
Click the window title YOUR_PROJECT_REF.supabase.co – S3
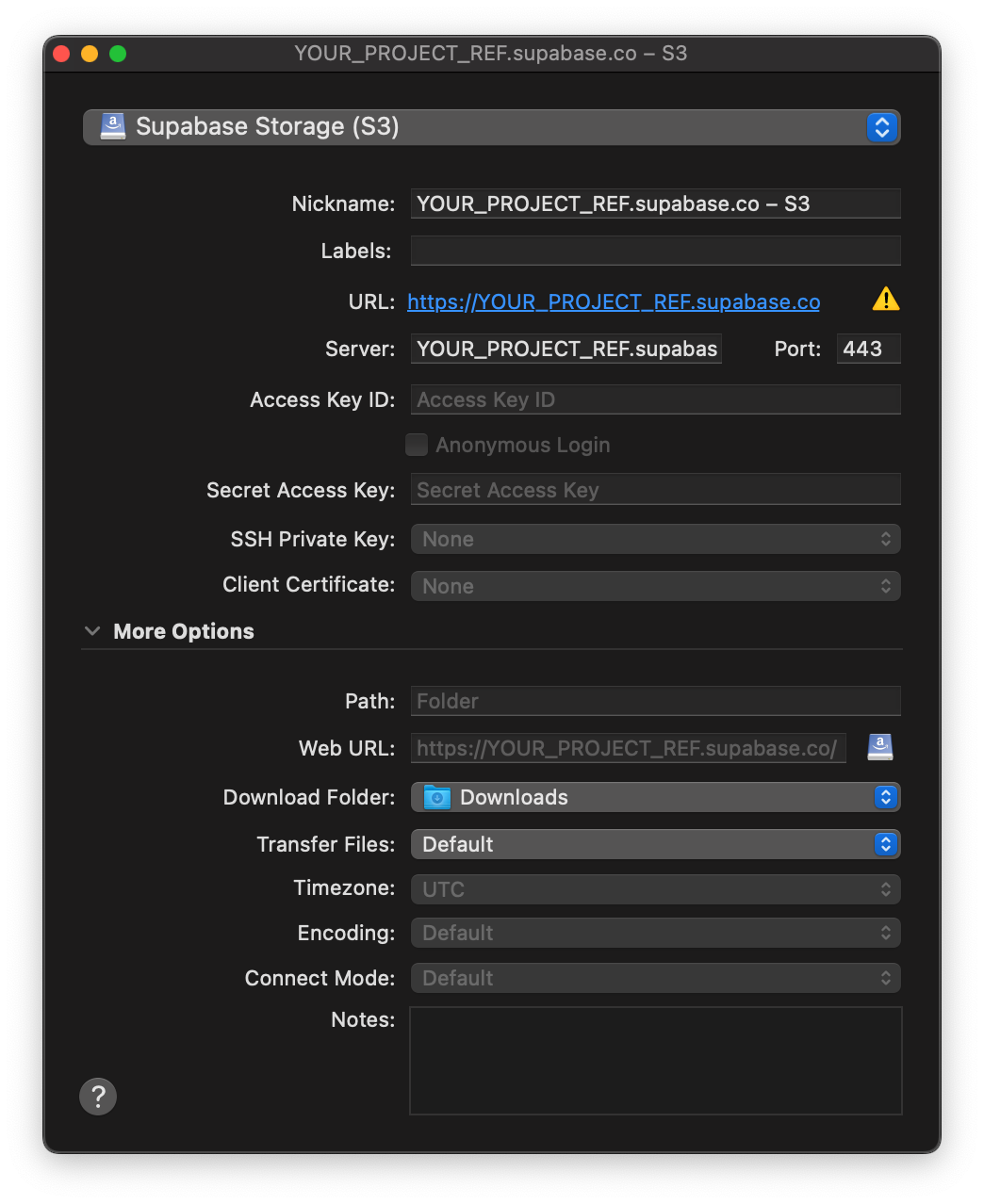tap(491, 54)
